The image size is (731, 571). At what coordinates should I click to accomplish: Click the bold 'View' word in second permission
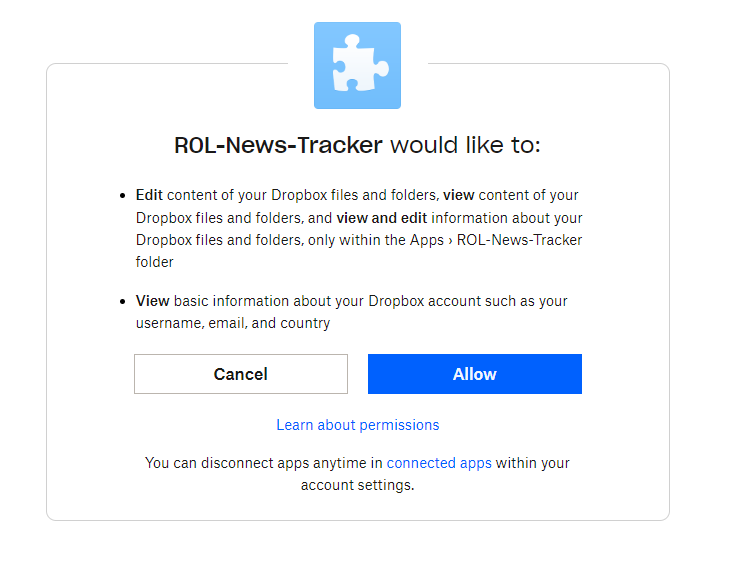pyautogui.click(x=152, y=301)
